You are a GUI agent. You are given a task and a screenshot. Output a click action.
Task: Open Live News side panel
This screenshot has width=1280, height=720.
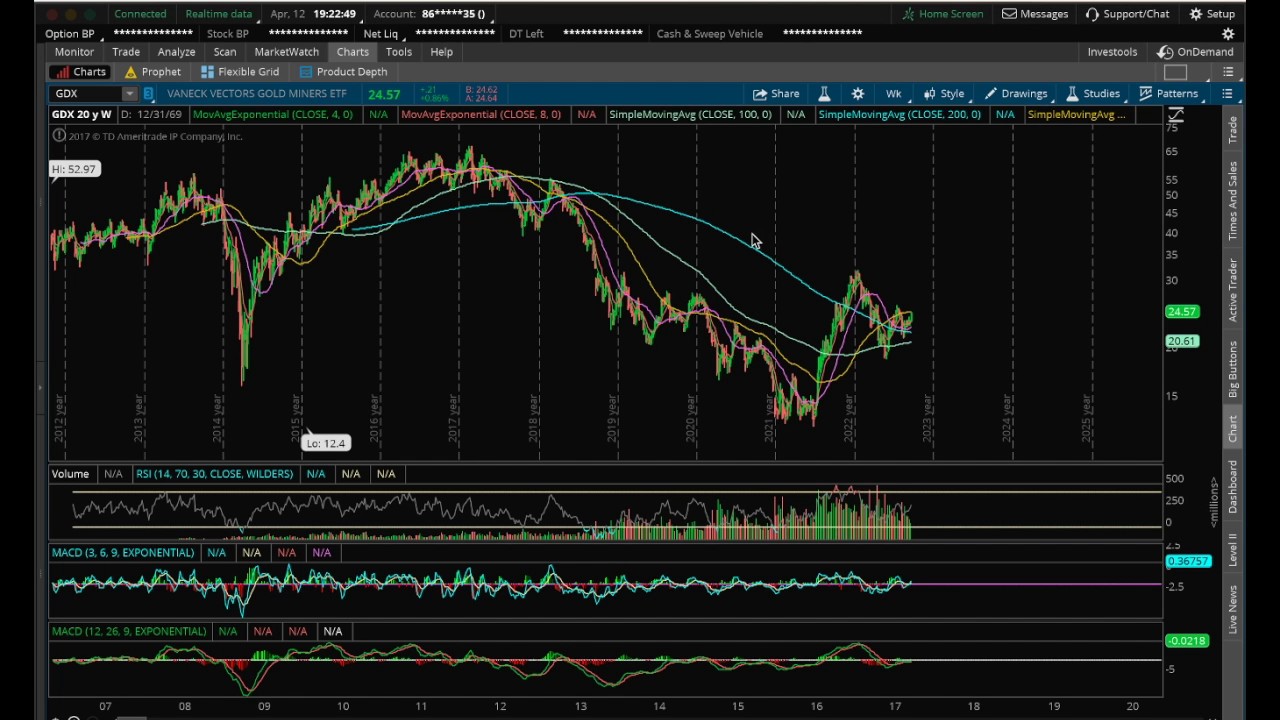1233,609
